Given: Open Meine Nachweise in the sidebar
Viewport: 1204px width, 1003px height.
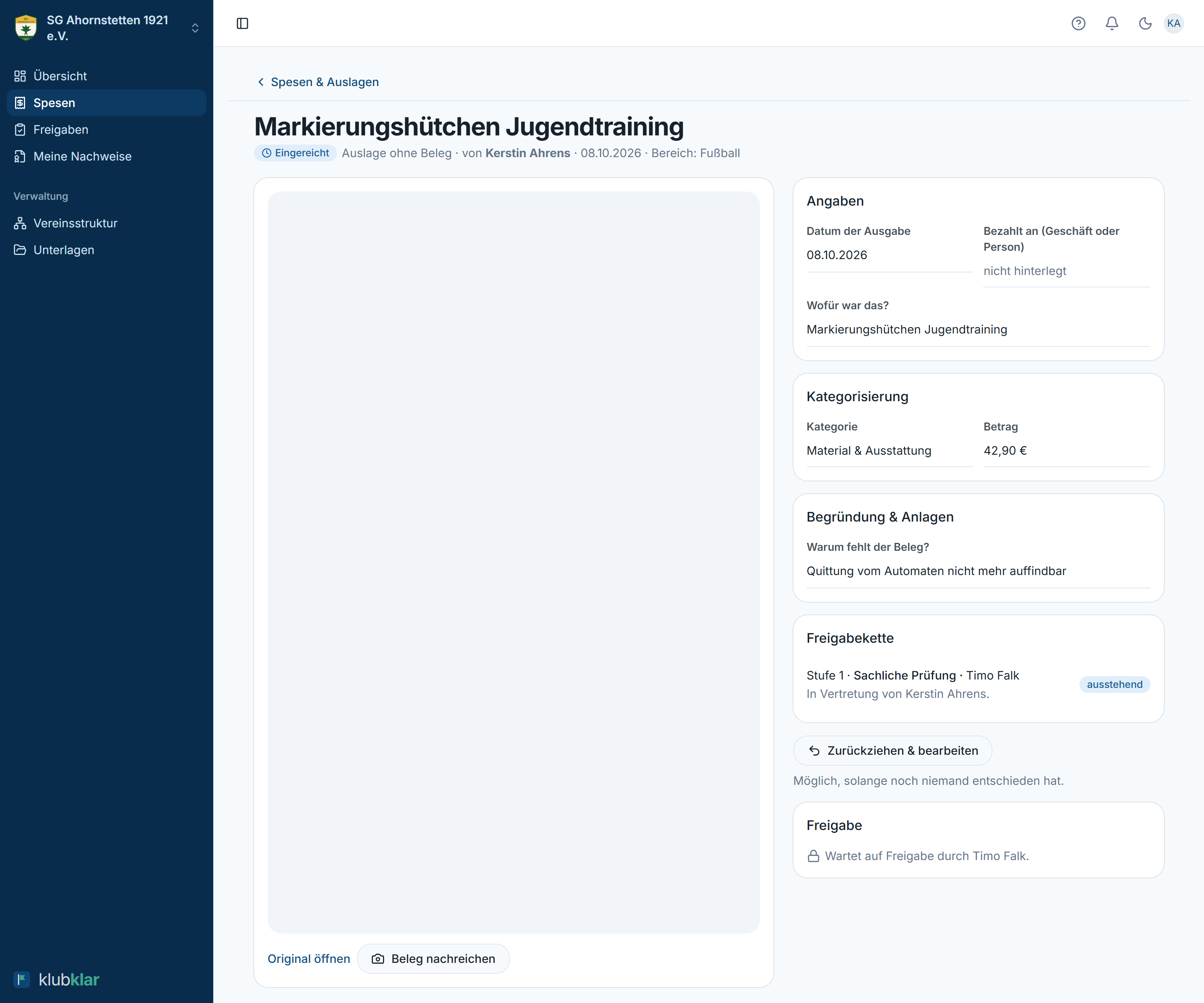Looking at the screenshot, I should tap(107, 156).
